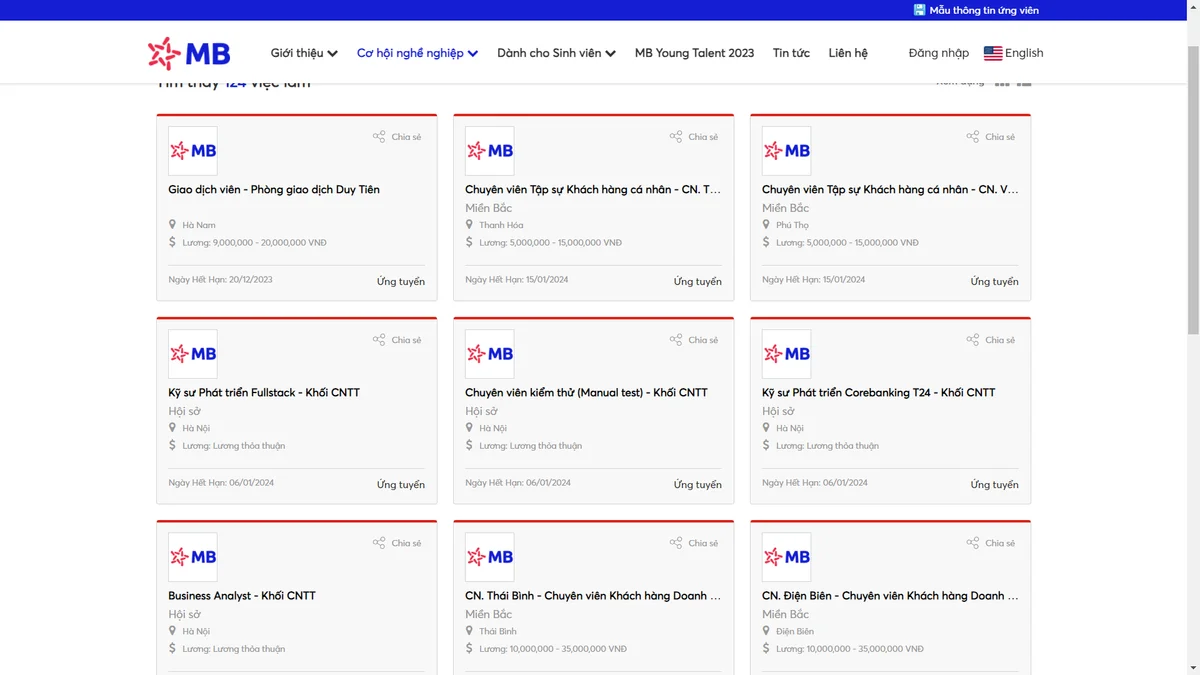The width and height of the screenshot is (1200, 675).
Task: Apply (Ứng tuyển) for Chuyên viên kiểm thử Manual test
Action: coord(698,485)
